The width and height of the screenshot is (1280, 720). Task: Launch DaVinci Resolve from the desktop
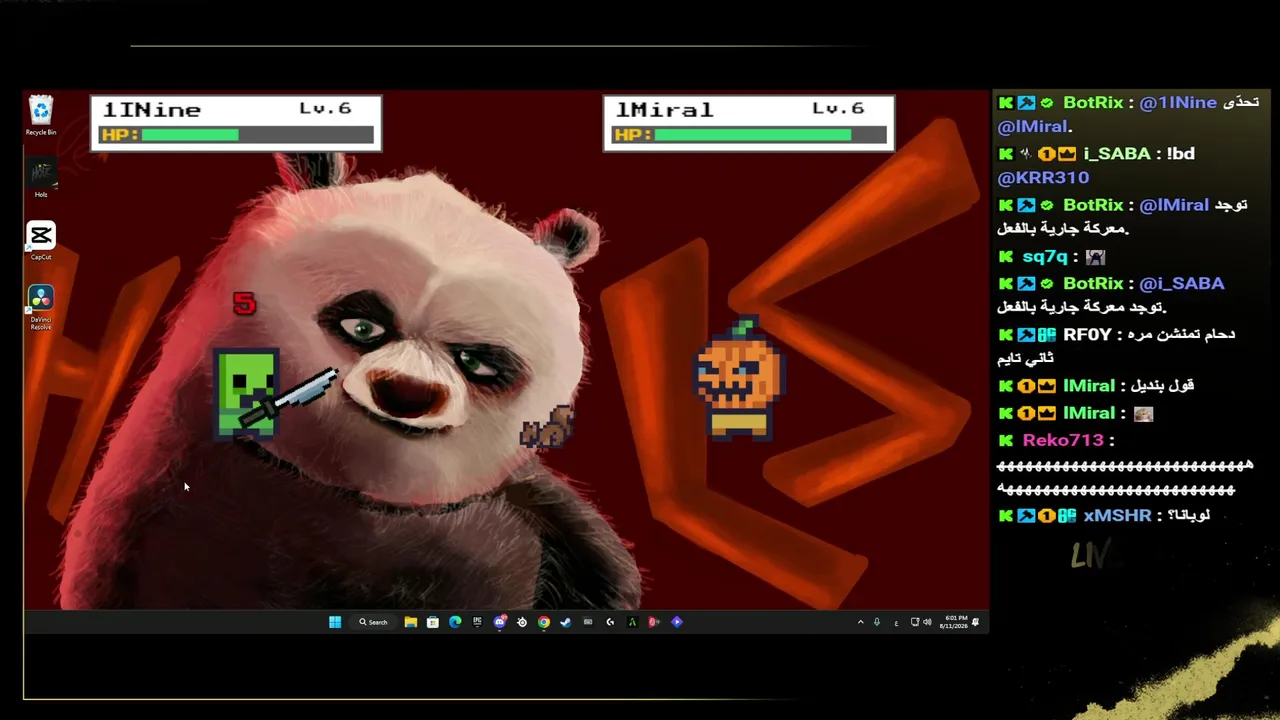click(x=41, y=307)
